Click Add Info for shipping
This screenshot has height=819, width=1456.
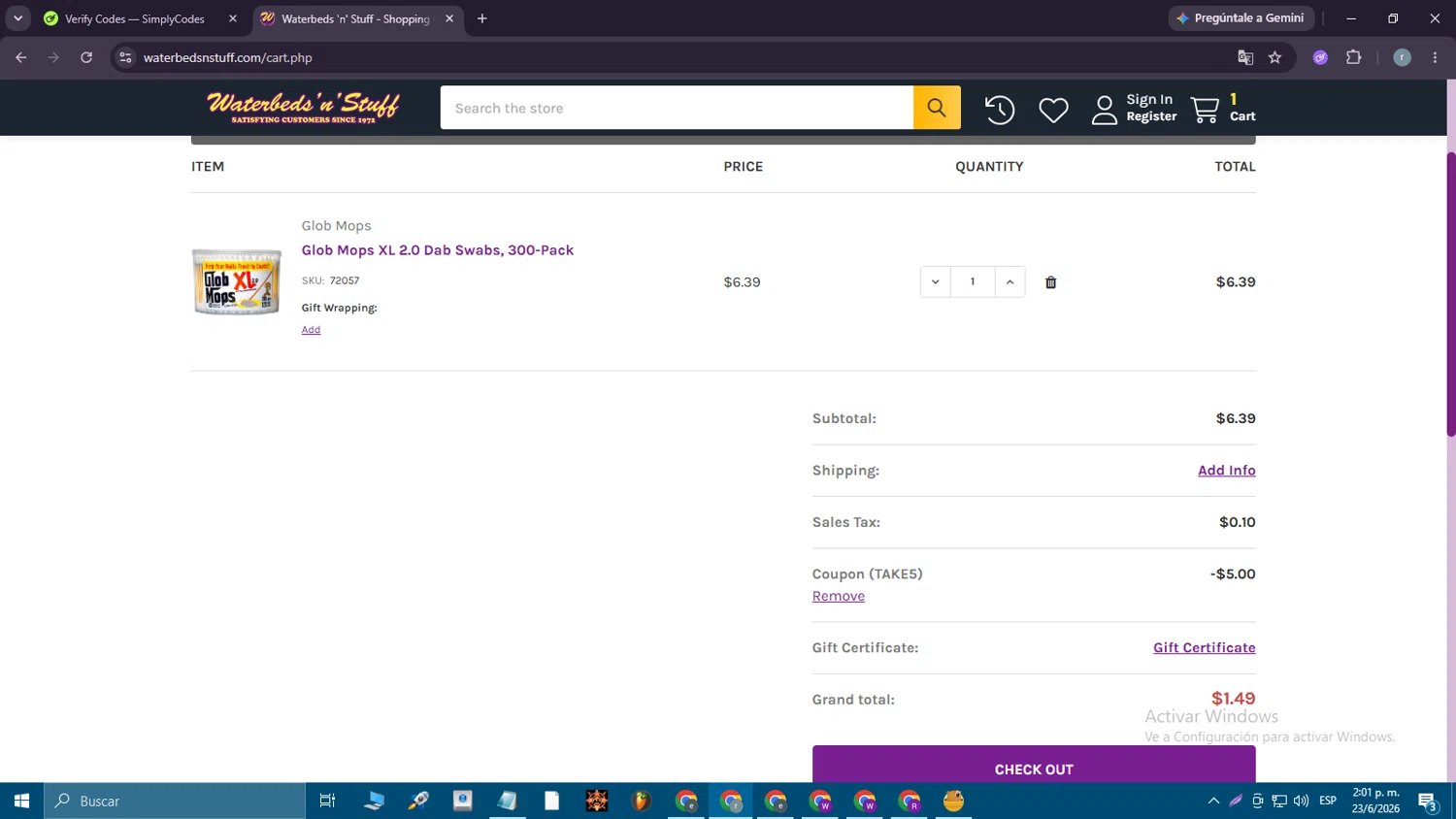1226,471
